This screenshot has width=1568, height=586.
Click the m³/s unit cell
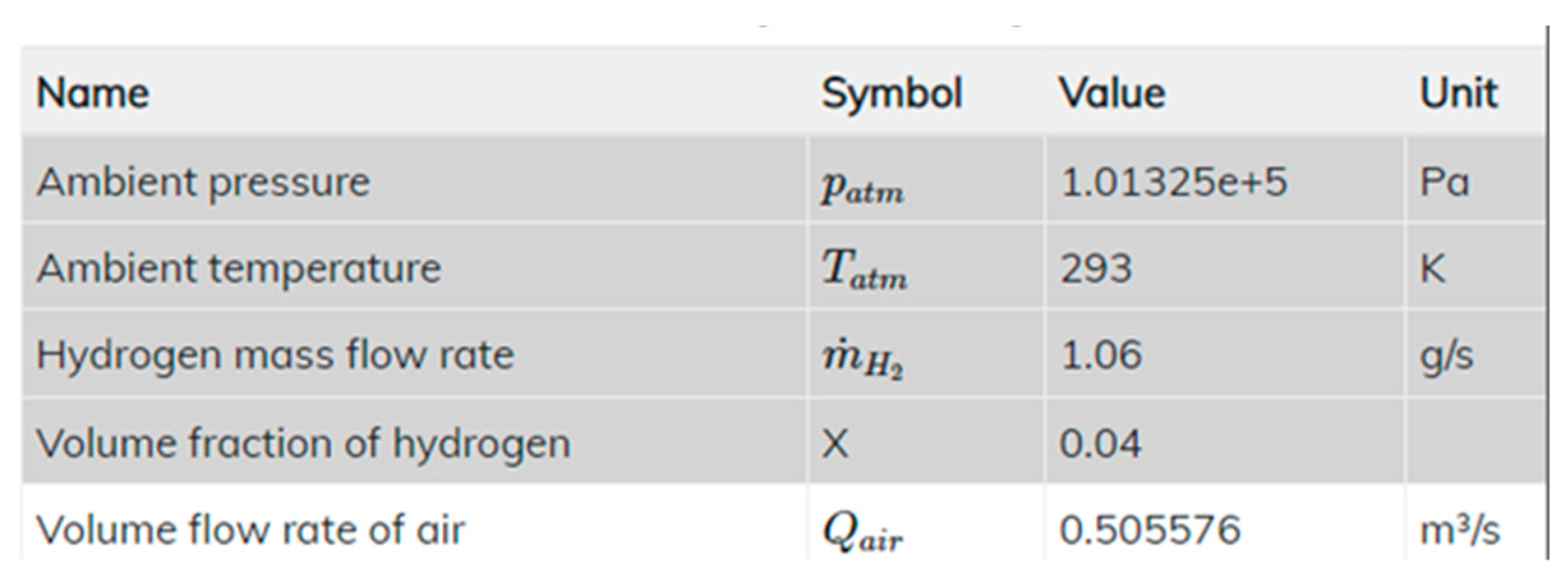pos(1459,530)
